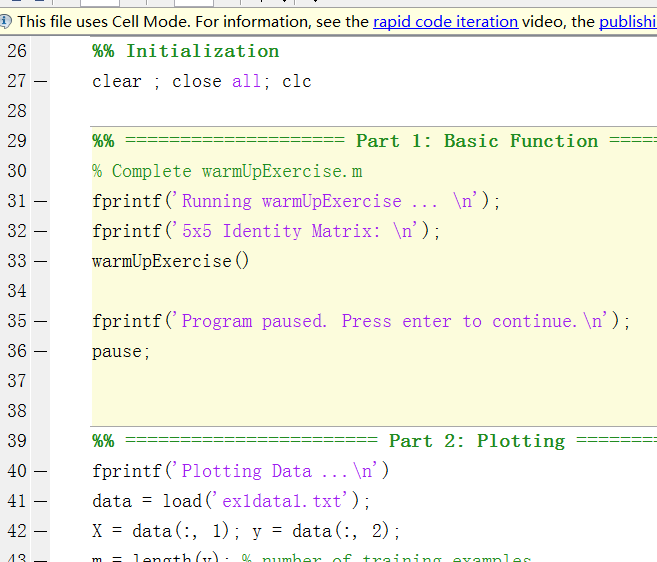This screenshot has width=657, height=562.
Task: Open the rapid code iteration video link
Action: click(445, 21)
